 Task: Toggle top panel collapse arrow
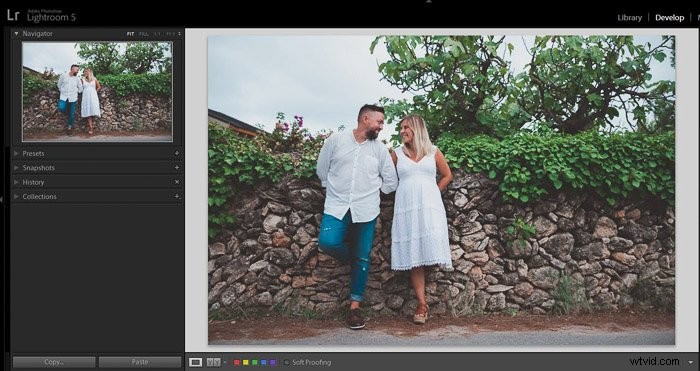pos(429,2)
